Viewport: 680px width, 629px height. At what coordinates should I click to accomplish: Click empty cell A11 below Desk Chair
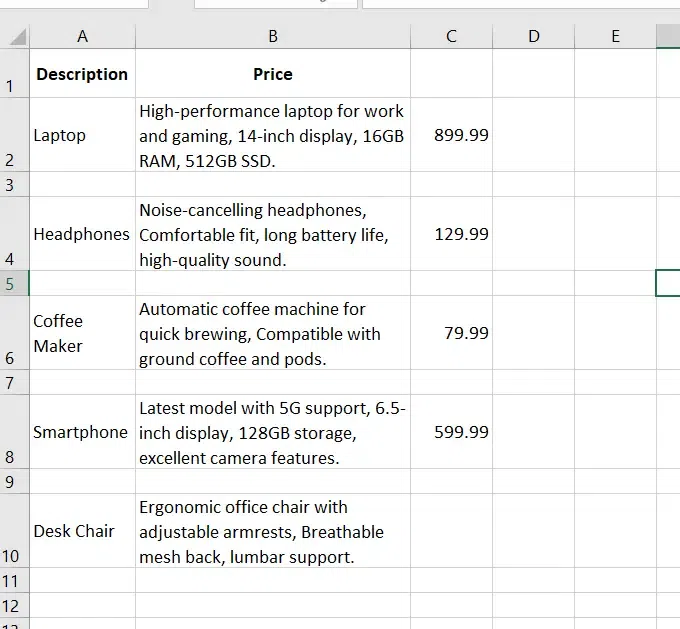click(x=82, y=580)
